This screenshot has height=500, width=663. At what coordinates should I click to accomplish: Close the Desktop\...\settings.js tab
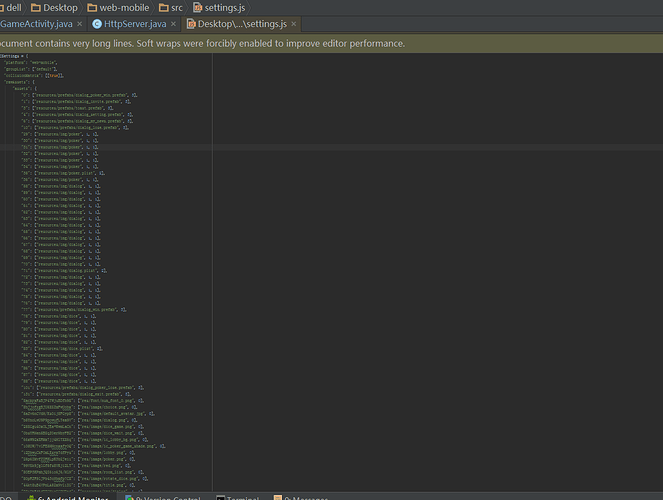pos(294,24)
